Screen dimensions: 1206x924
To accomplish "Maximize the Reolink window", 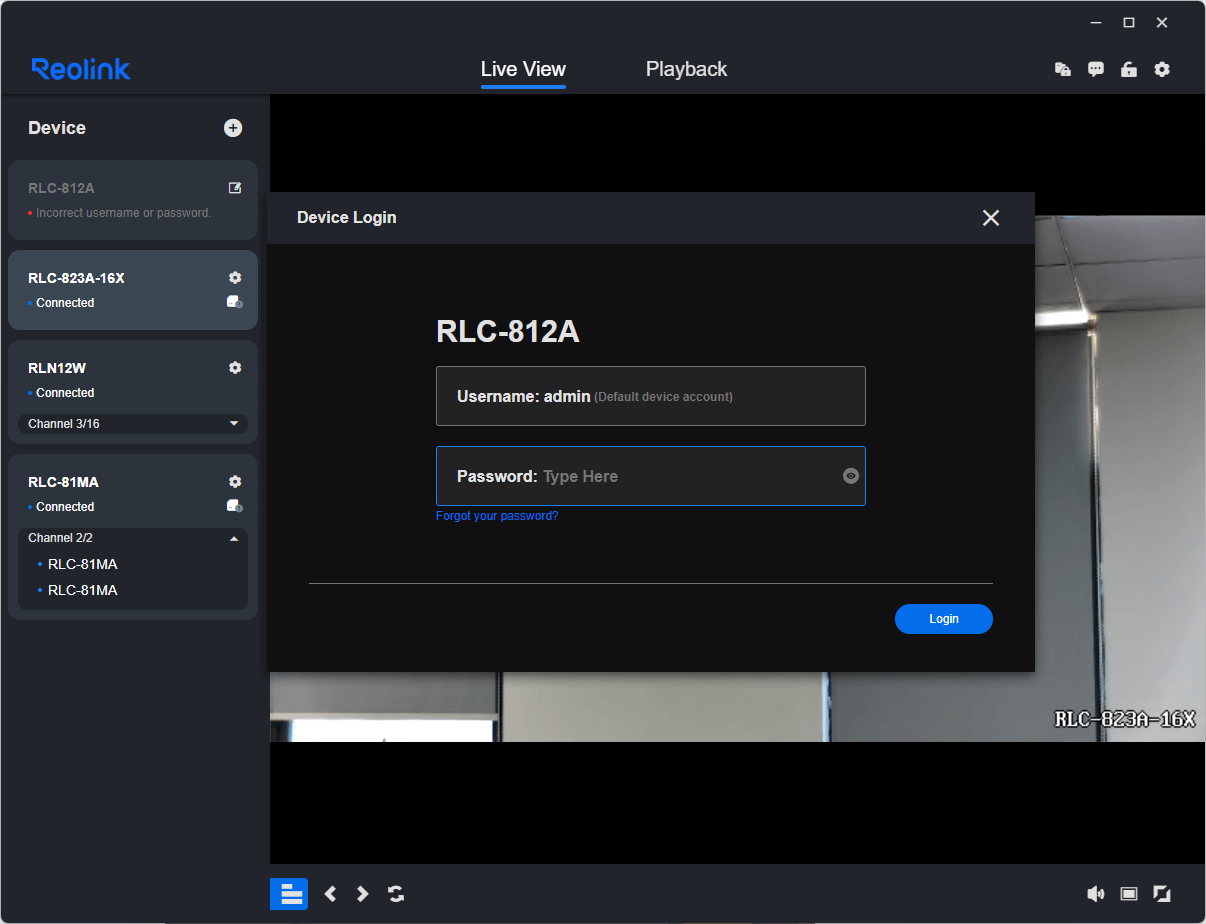I will [1129, 22].
